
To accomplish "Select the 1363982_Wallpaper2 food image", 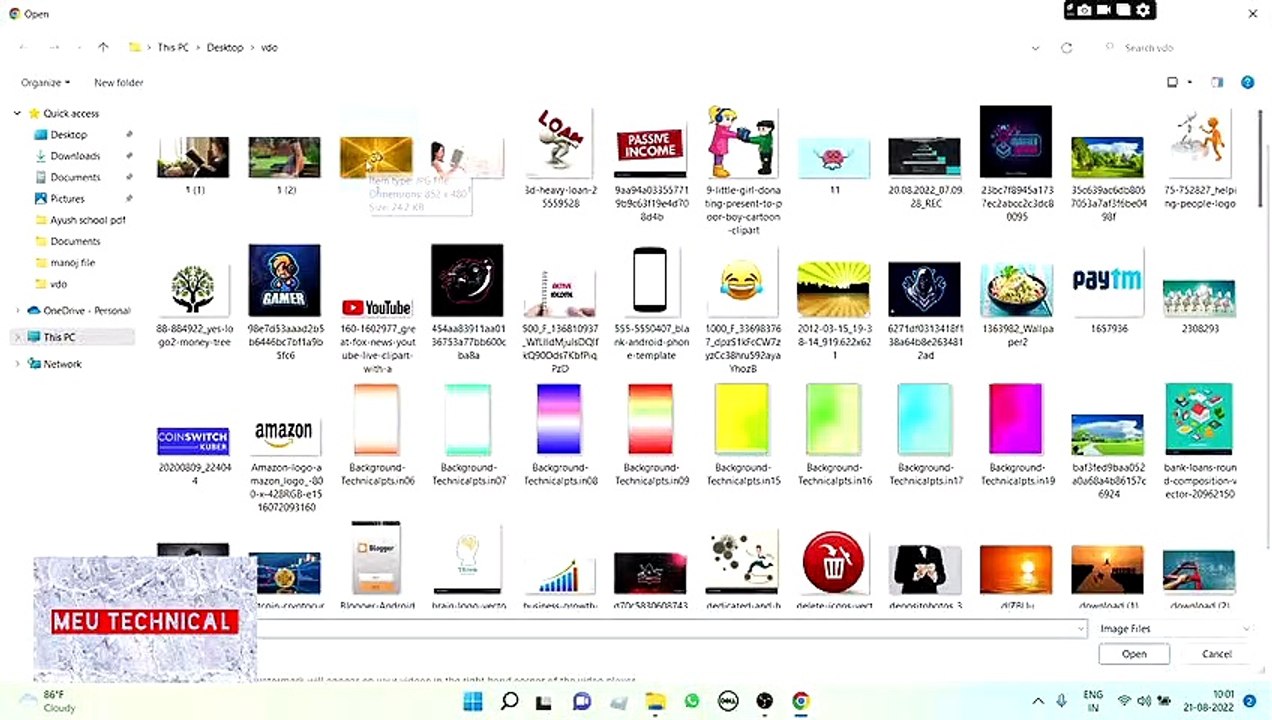I will [1016, 290].
